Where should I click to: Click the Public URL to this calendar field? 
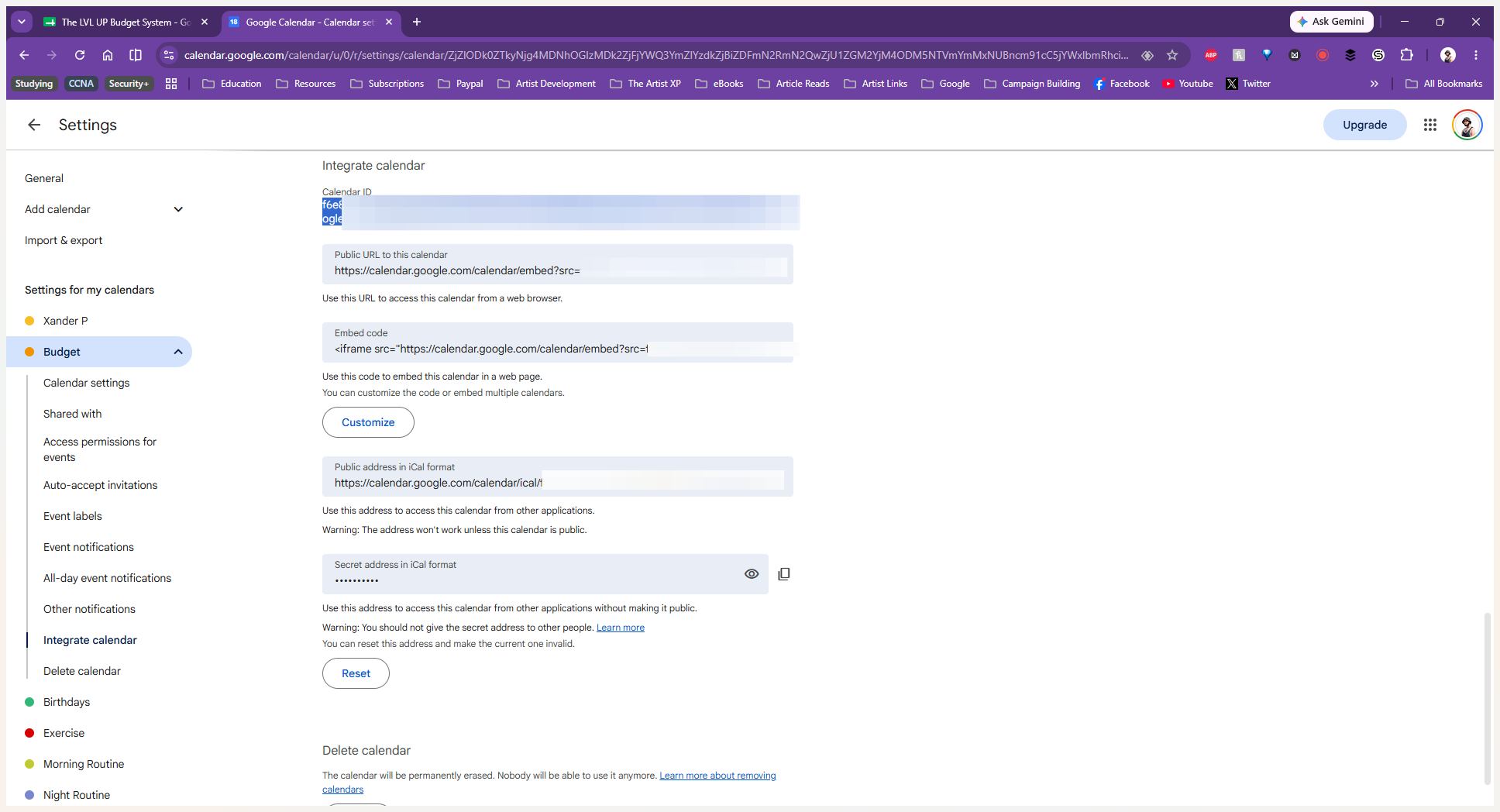click(x=558, y=264)
